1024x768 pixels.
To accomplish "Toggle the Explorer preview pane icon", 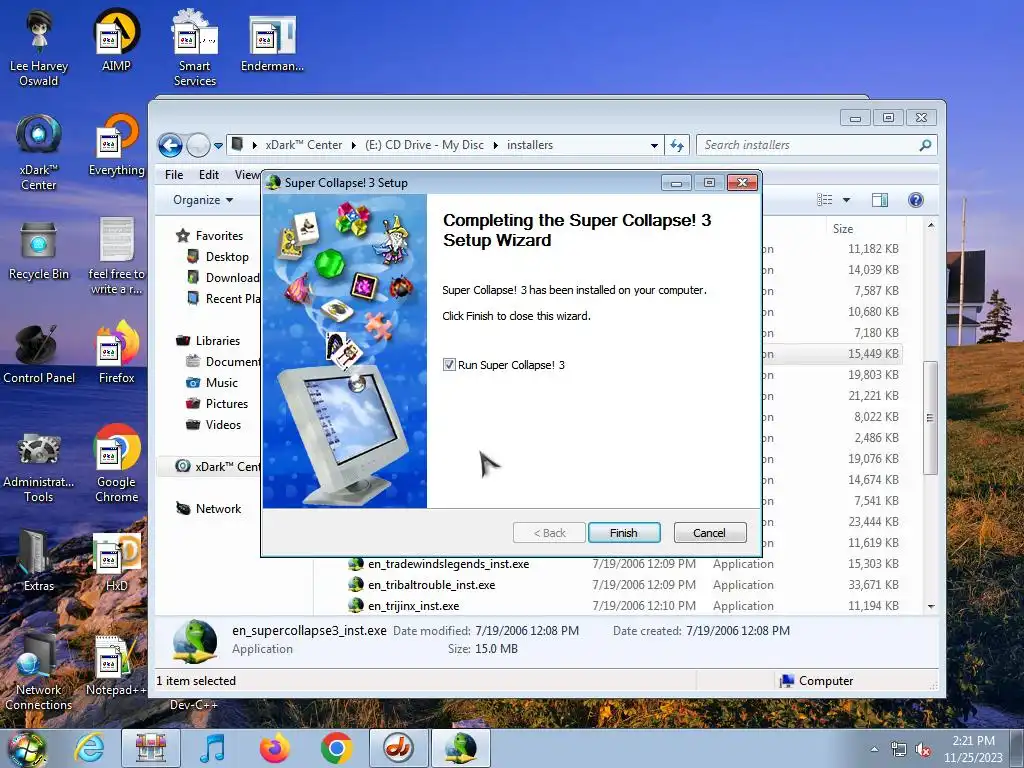I will (x=880, y=200).
